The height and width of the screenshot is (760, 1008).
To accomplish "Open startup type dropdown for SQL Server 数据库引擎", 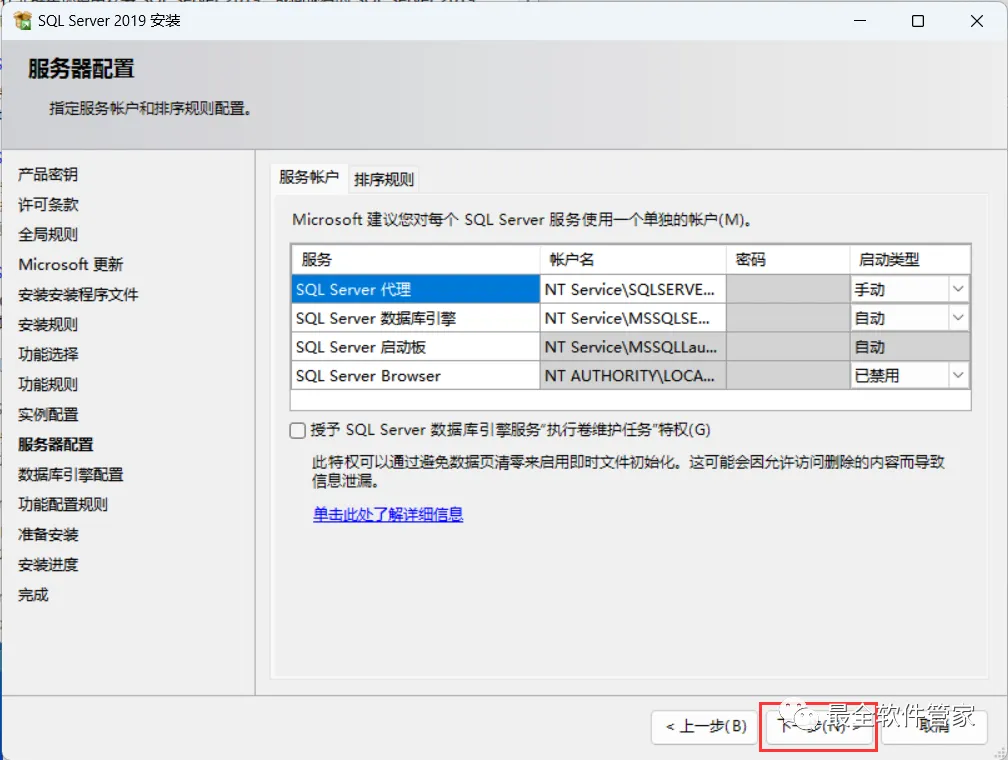I will (958, 318).
